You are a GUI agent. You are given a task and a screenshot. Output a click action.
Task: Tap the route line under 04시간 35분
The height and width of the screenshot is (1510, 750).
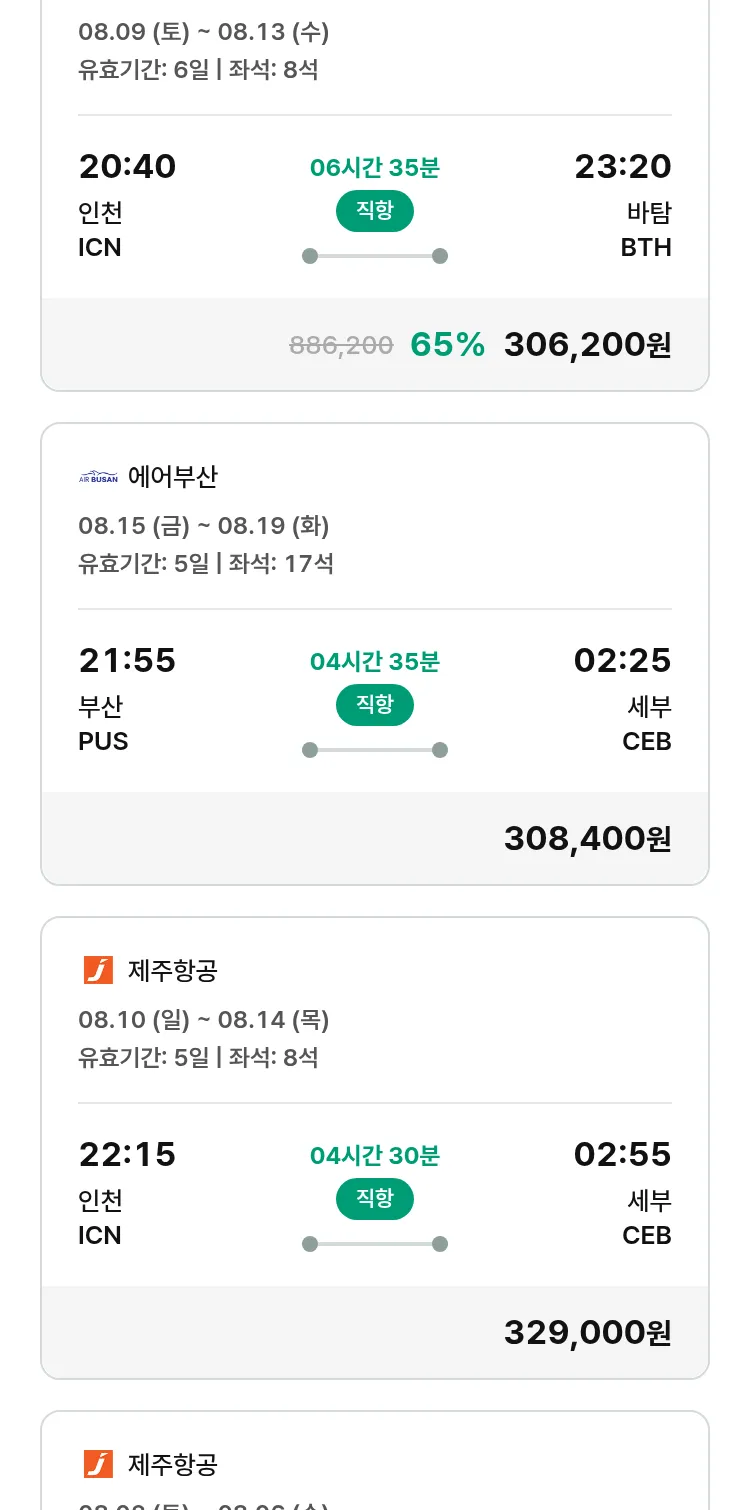click(x=374, y=750)
